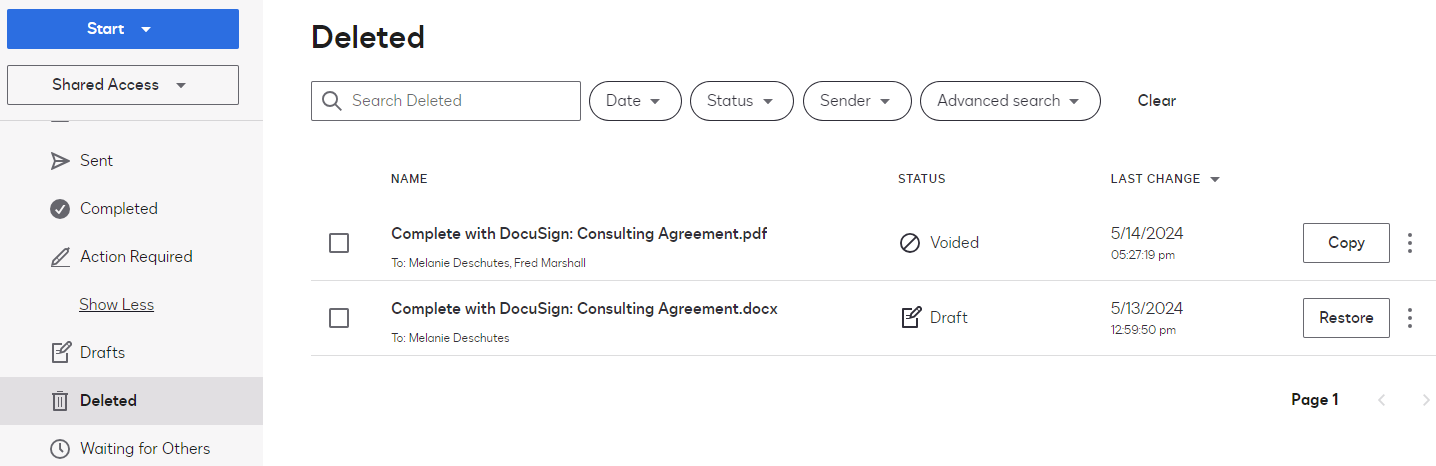The height and width of the screenshot is (466, 1436).
Task: Open the Advanced search dropdown
Action: tap(1009, 101)
